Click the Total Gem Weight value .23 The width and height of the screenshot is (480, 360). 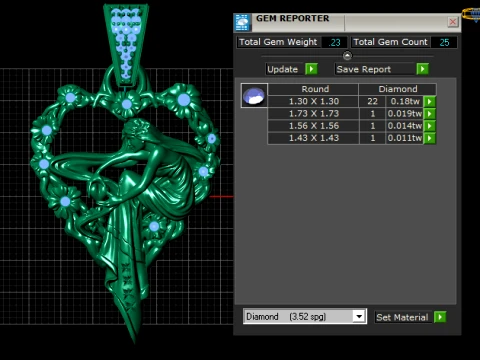[334, 42]
